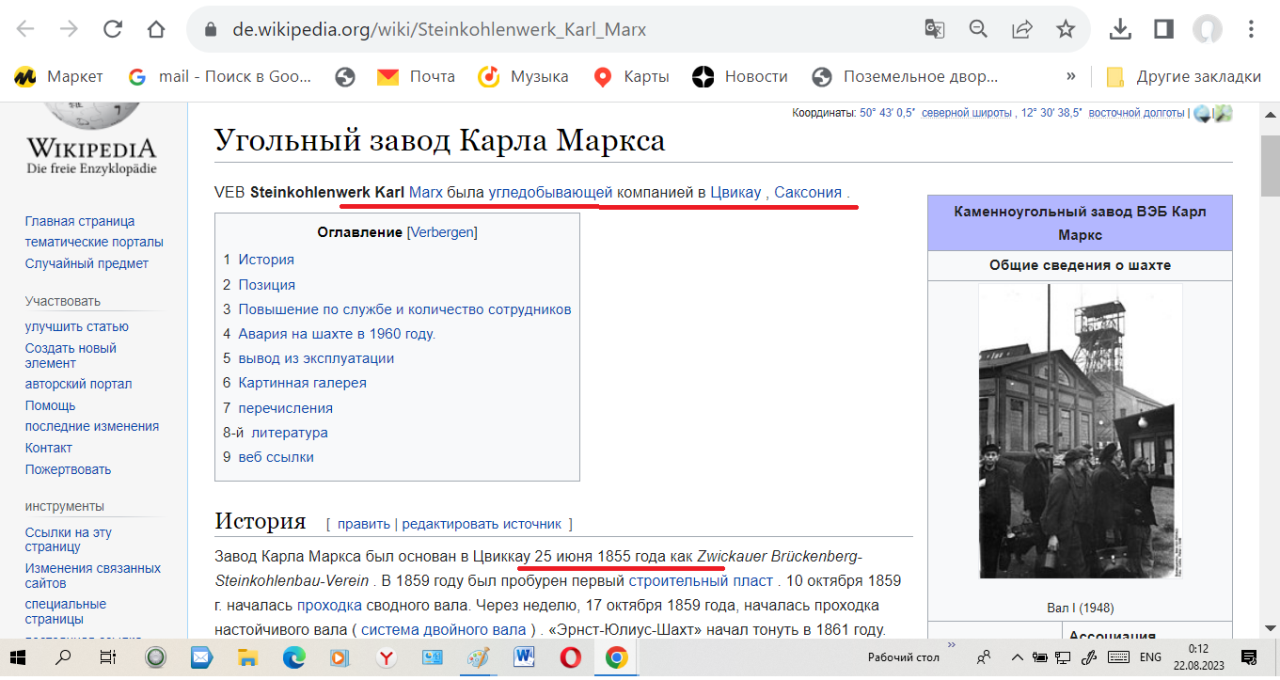Viewport: 1280px width, 680px height.
Task: Jump to contents entry вывод из эксплуатации
Action: [x=308, y=358]
